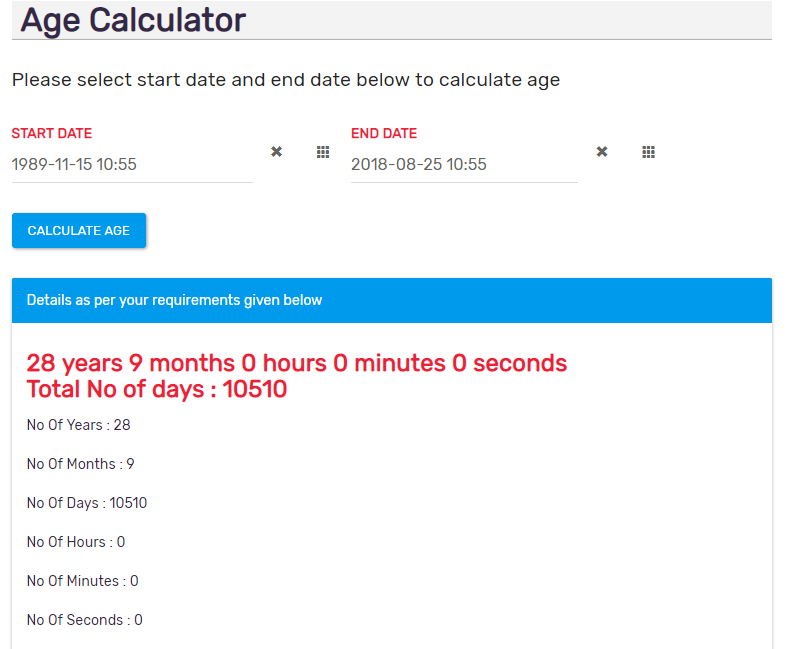802x649 pixels.
Task: Clear the end date with the X icon
Action: [x=602, y=152]
